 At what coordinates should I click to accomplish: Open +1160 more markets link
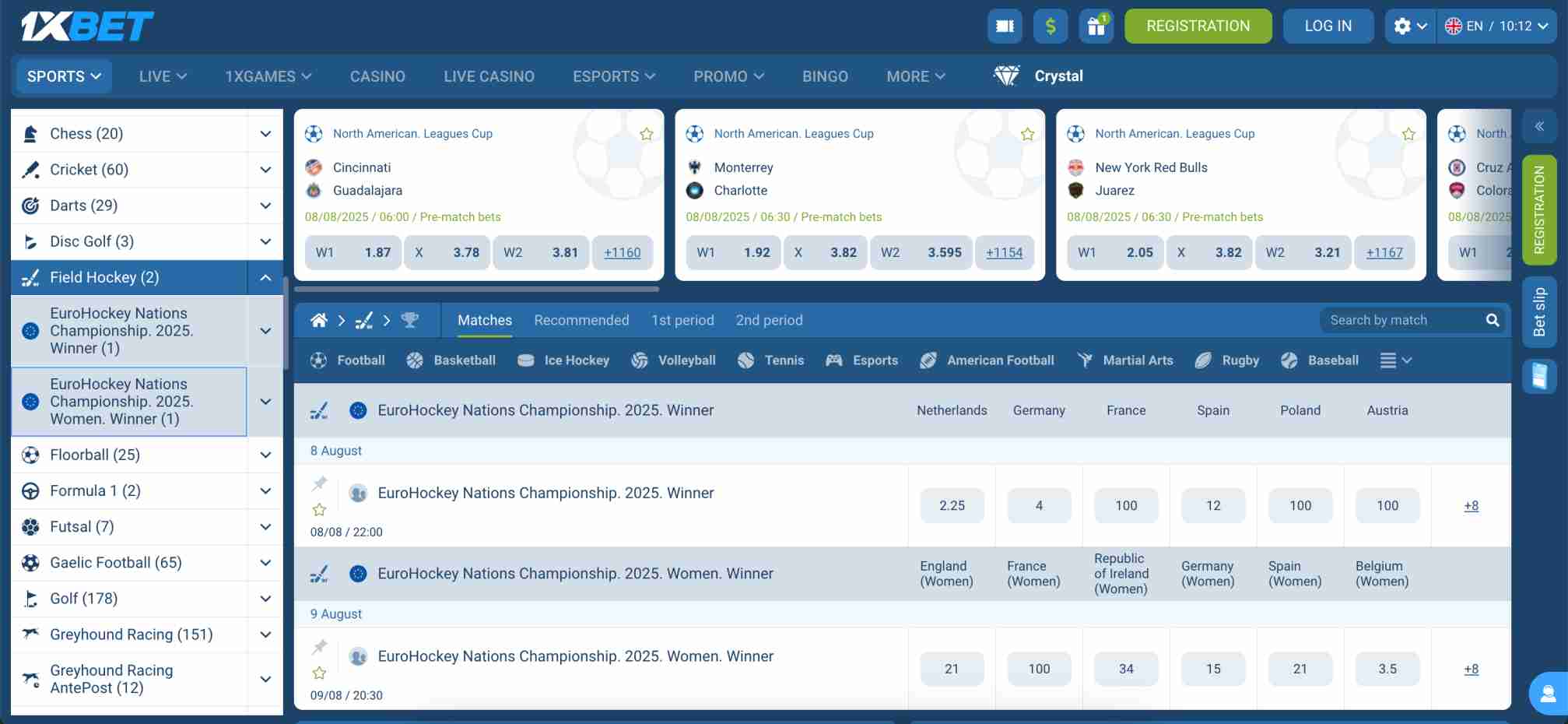(623, 252)
